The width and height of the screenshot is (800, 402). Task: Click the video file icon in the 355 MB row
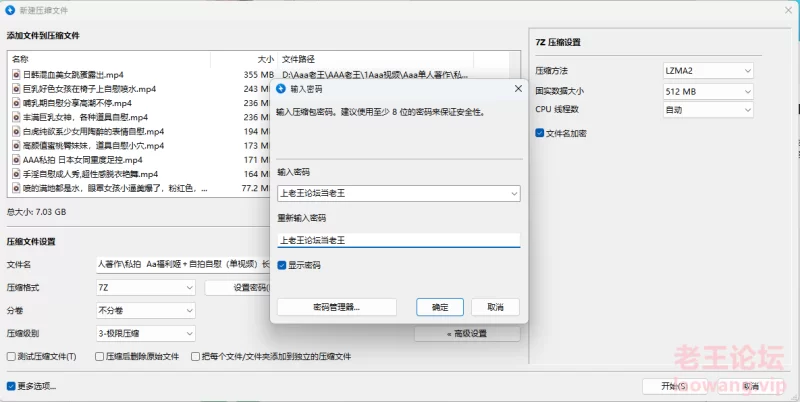tap(16, 74)
